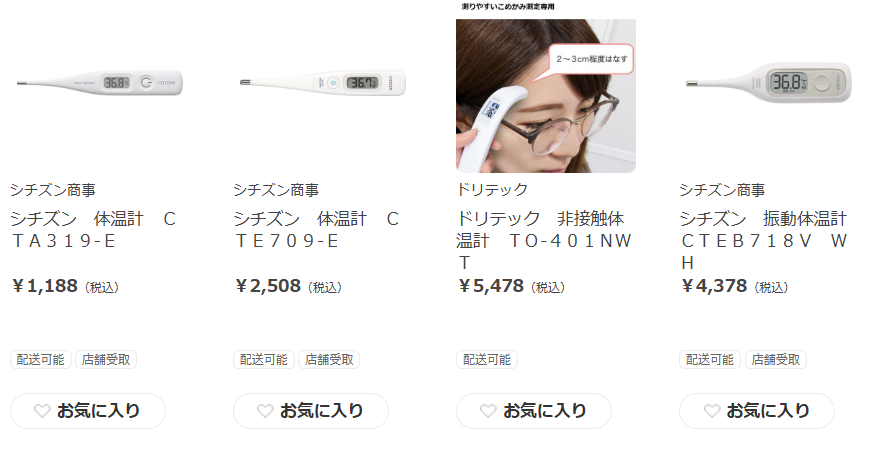
Task: Click ドリテック brand name label
Action: 492,190
